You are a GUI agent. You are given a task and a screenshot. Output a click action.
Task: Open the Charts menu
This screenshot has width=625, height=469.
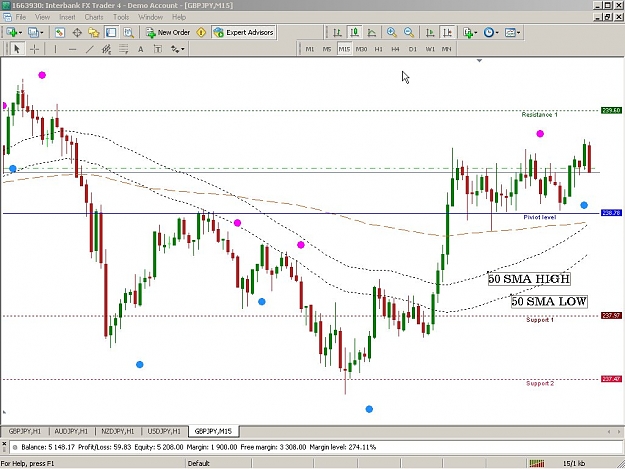point(94,17)
